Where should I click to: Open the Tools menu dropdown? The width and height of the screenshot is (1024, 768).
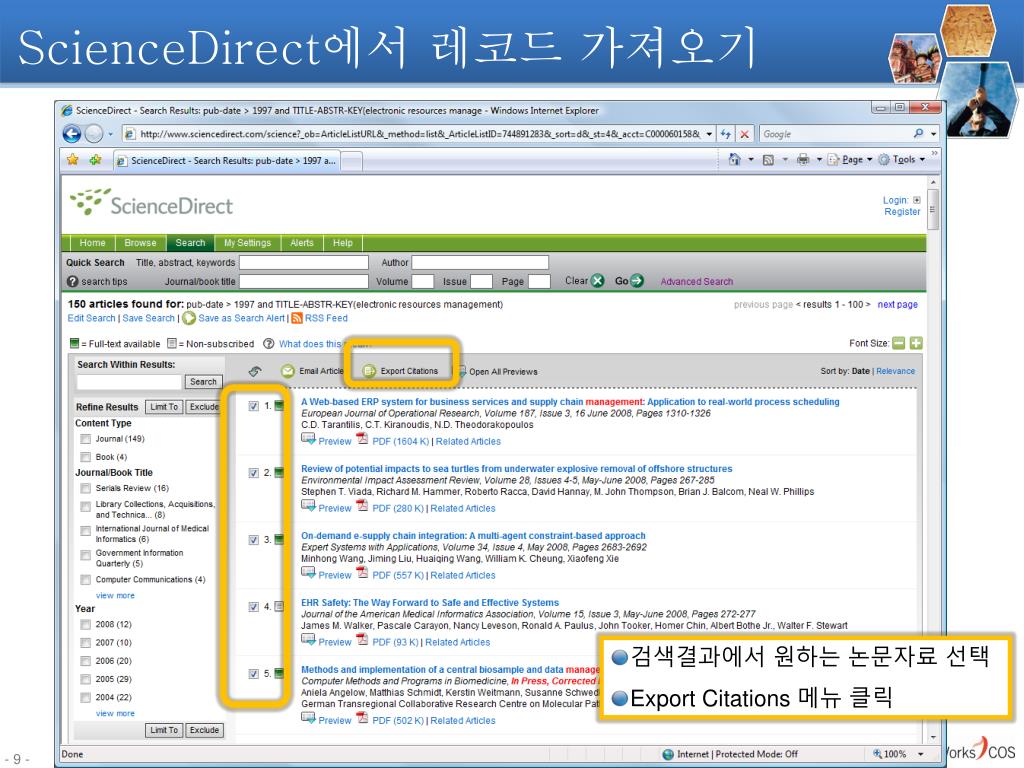pos(904,159)
